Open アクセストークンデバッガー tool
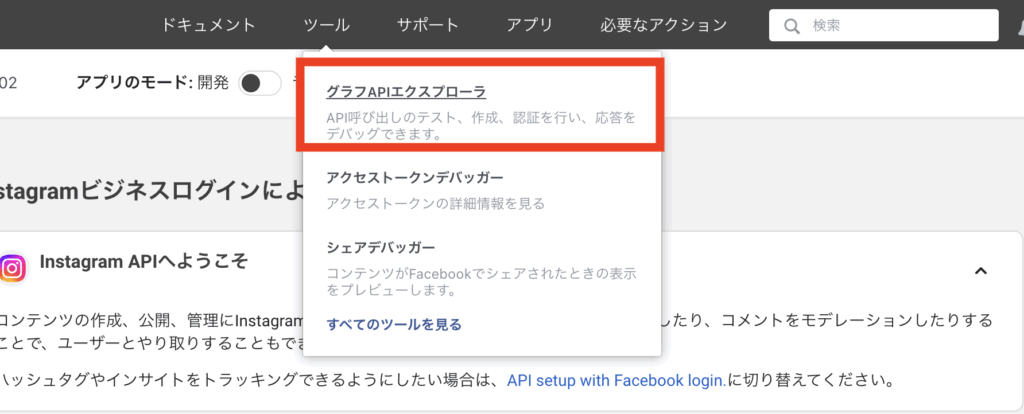This screenshot has height=414, width=1024. (415, 178)
